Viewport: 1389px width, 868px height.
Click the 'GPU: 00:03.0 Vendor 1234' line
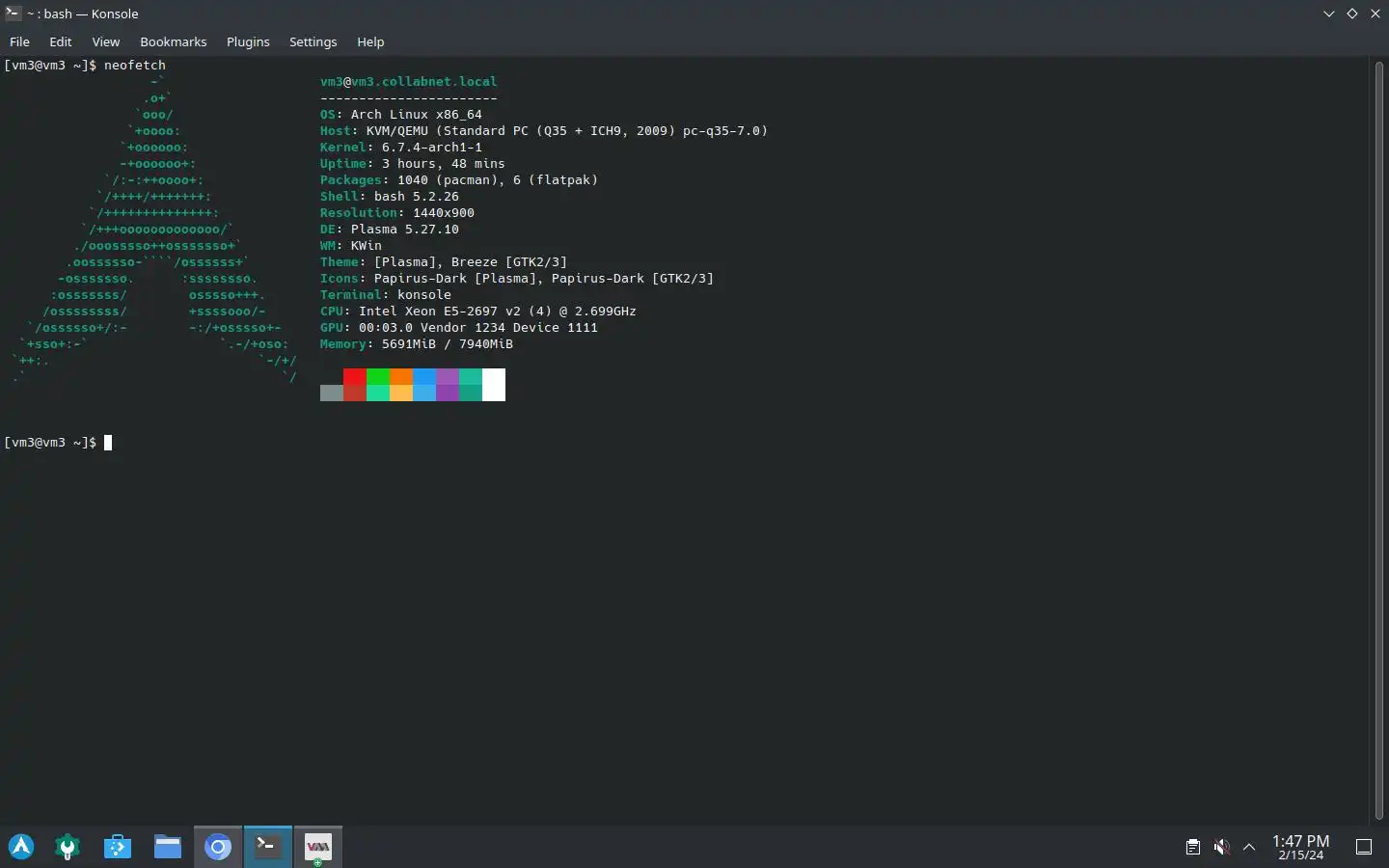pyautogui.click(x=459, y=327)
